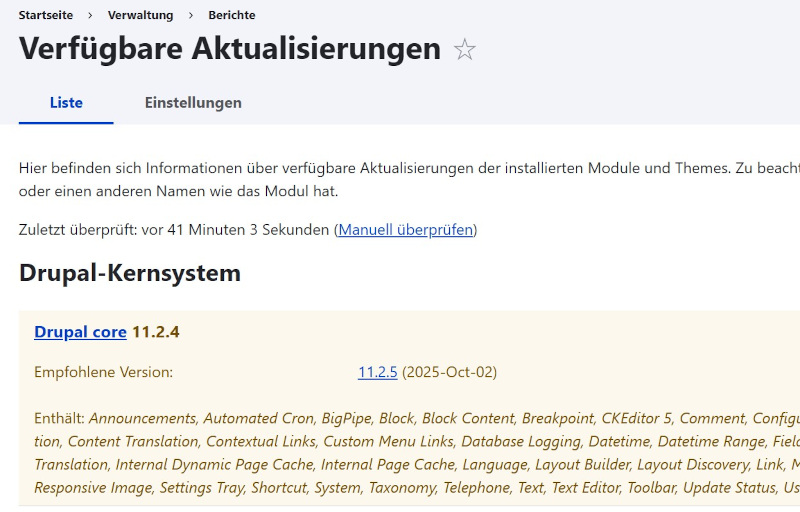Click Announcements in the included modules list

click(x=142, y=418)
